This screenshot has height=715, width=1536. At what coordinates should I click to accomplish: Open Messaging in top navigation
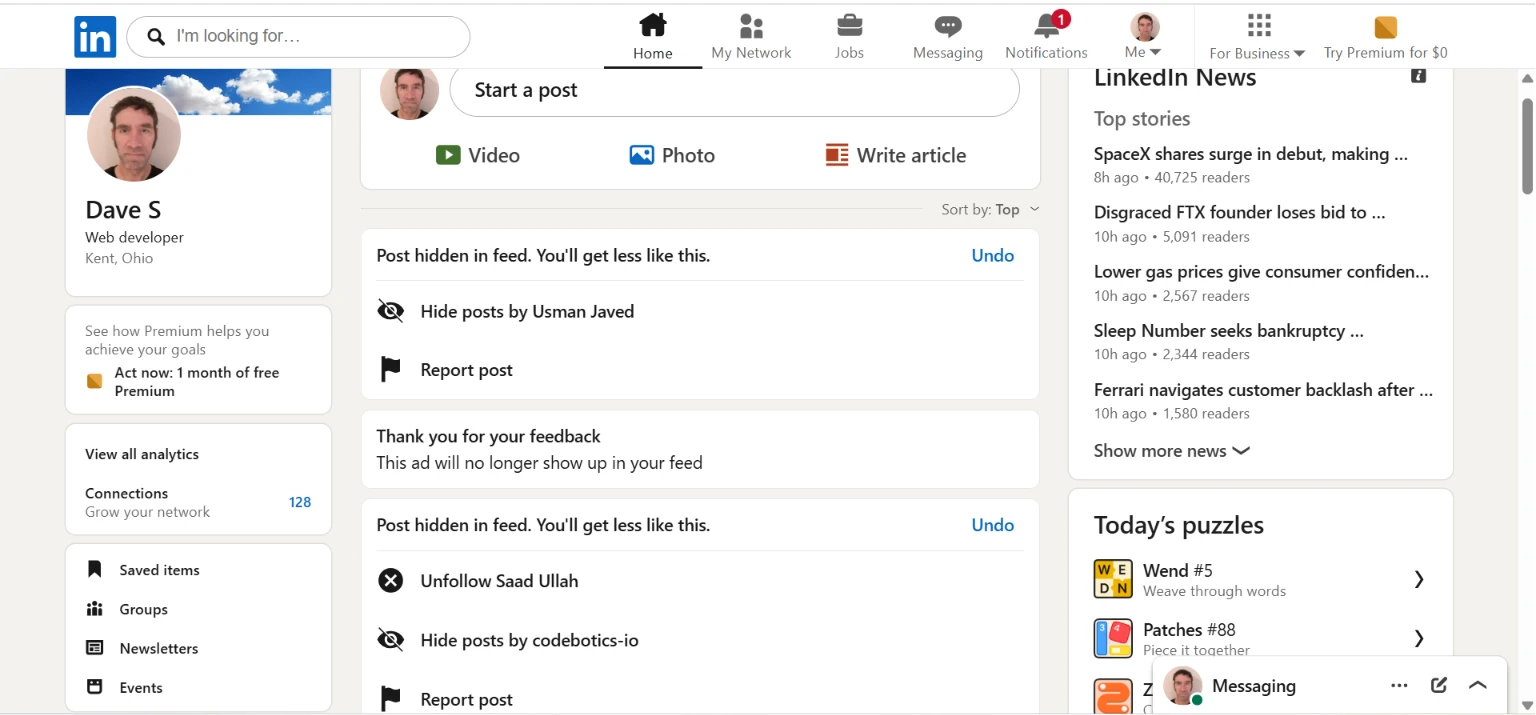tap(947, 37)
